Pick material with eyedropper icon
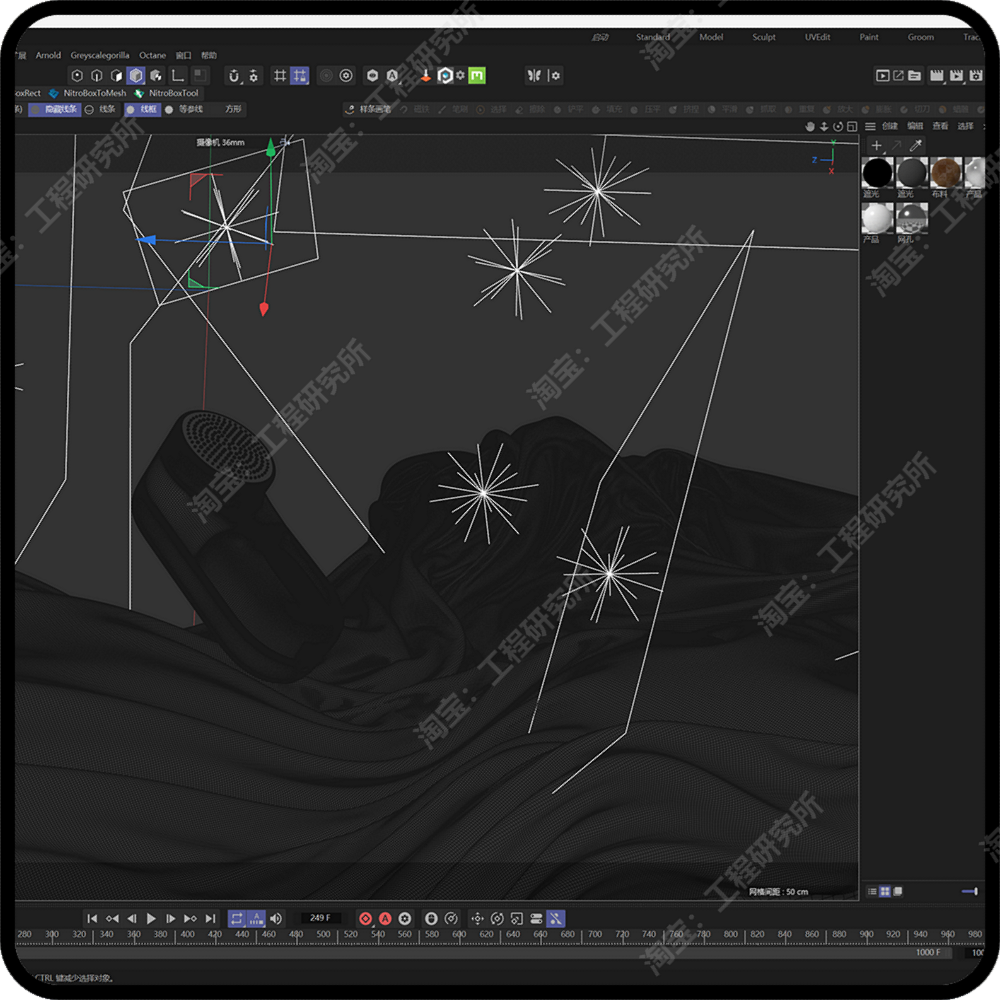Image resolution: width=1000 pixels, height=1000 pixels. click(916, 146)
